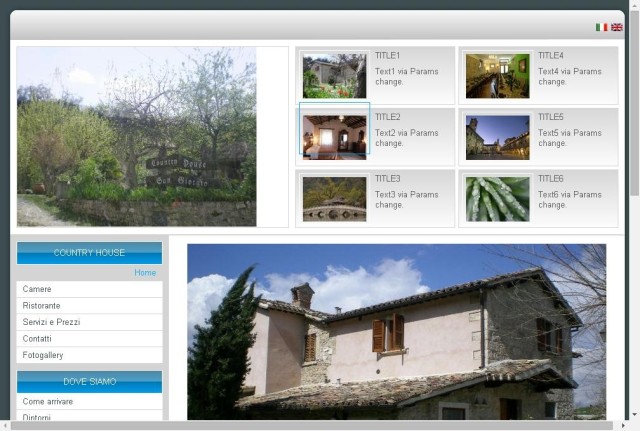Open the Fotogallery menu item
The width and height of the screenshot is (640, 431).
(x=89, y=355)
